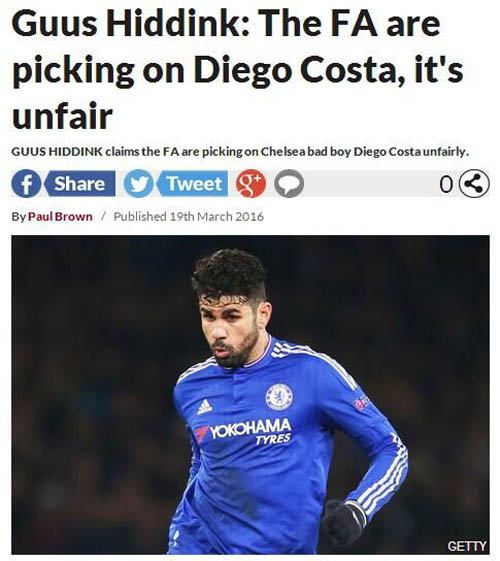This screenshot has height=561, width=500.
Task: Open comments via speech bubble icon
Action: pyautogui.click(x=289, y=184)
